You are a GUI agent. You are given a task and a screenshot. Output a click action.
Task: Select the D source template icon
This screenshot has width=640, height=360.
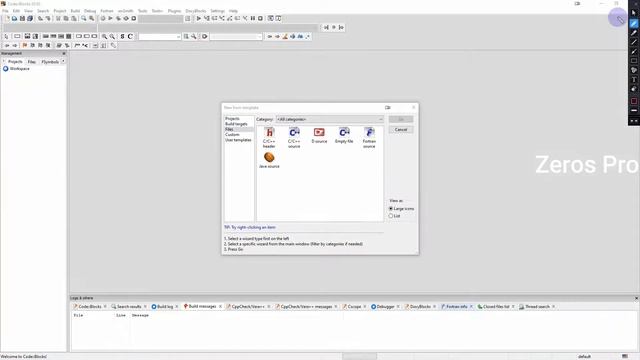pyautogui.click(x=319, y=133)
